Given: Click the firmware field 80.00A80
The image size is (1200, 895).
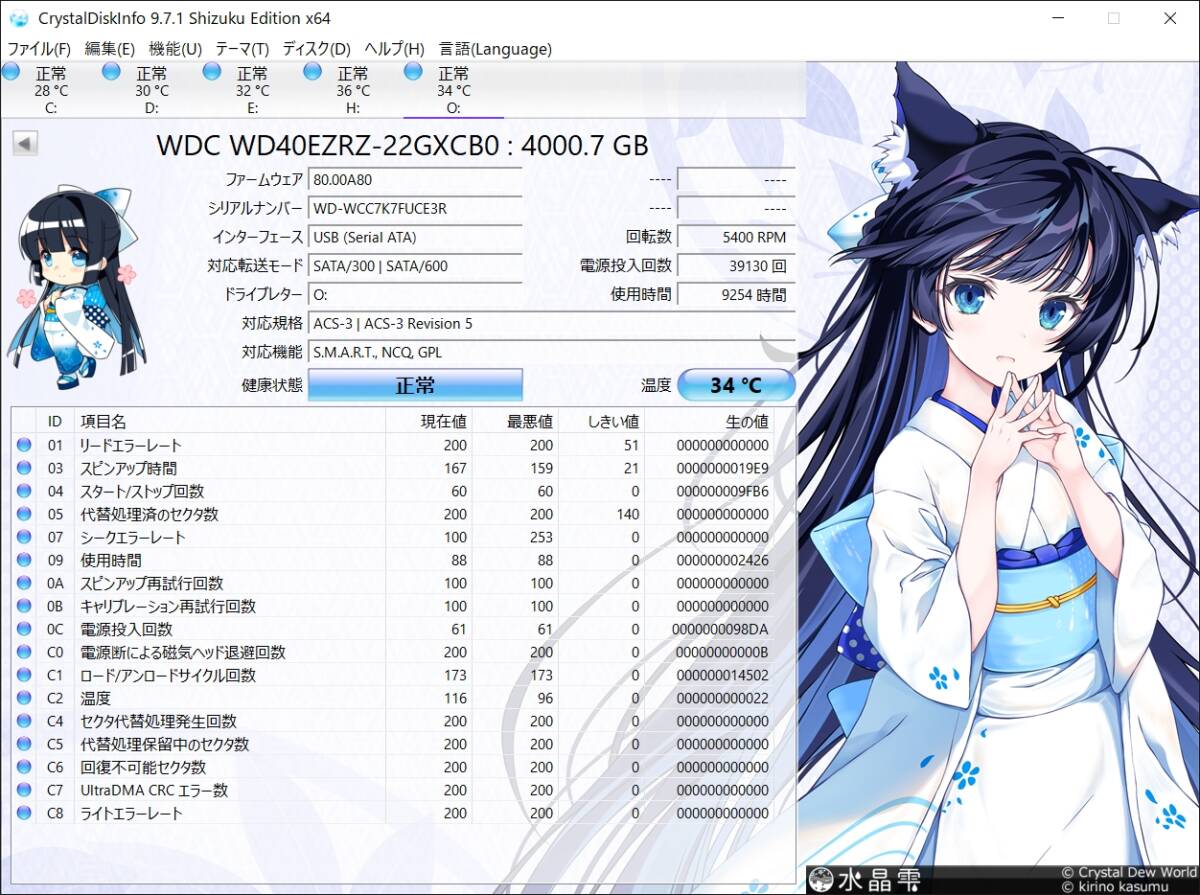Looking at the screenshot, I should coord(415,180).
